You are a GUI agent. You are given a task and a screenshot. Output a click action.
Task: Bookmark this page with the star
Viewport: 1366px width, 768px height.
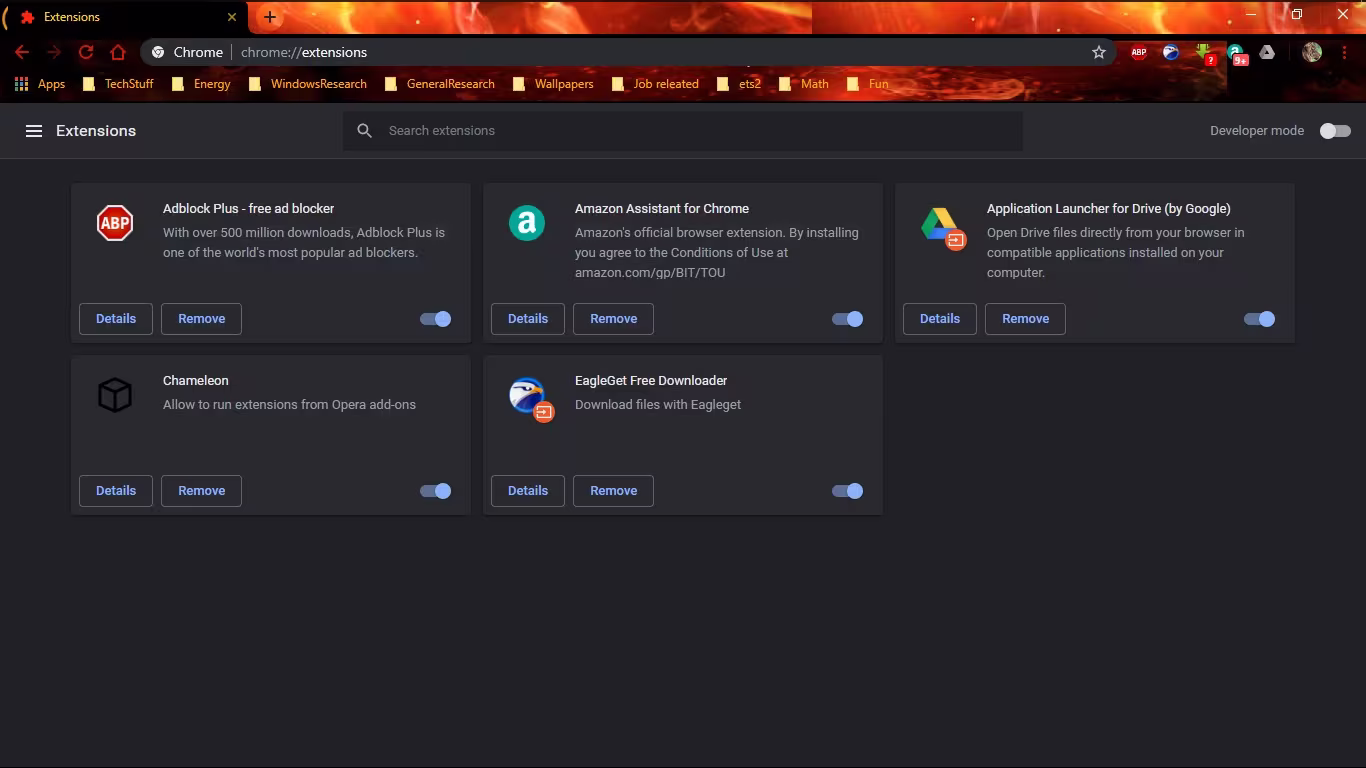(1099, 52)
